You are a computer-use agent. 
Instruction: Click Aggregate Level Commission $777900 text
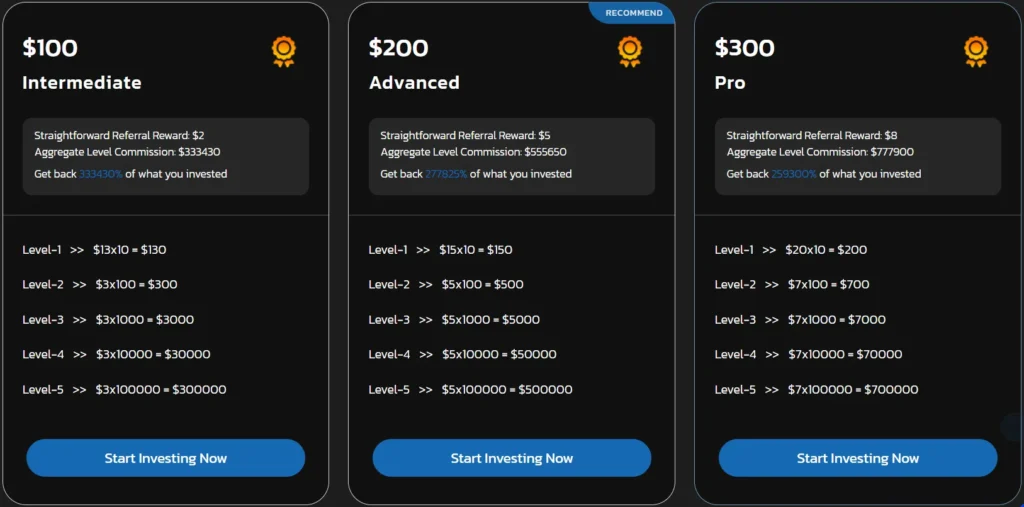point(820,153)
